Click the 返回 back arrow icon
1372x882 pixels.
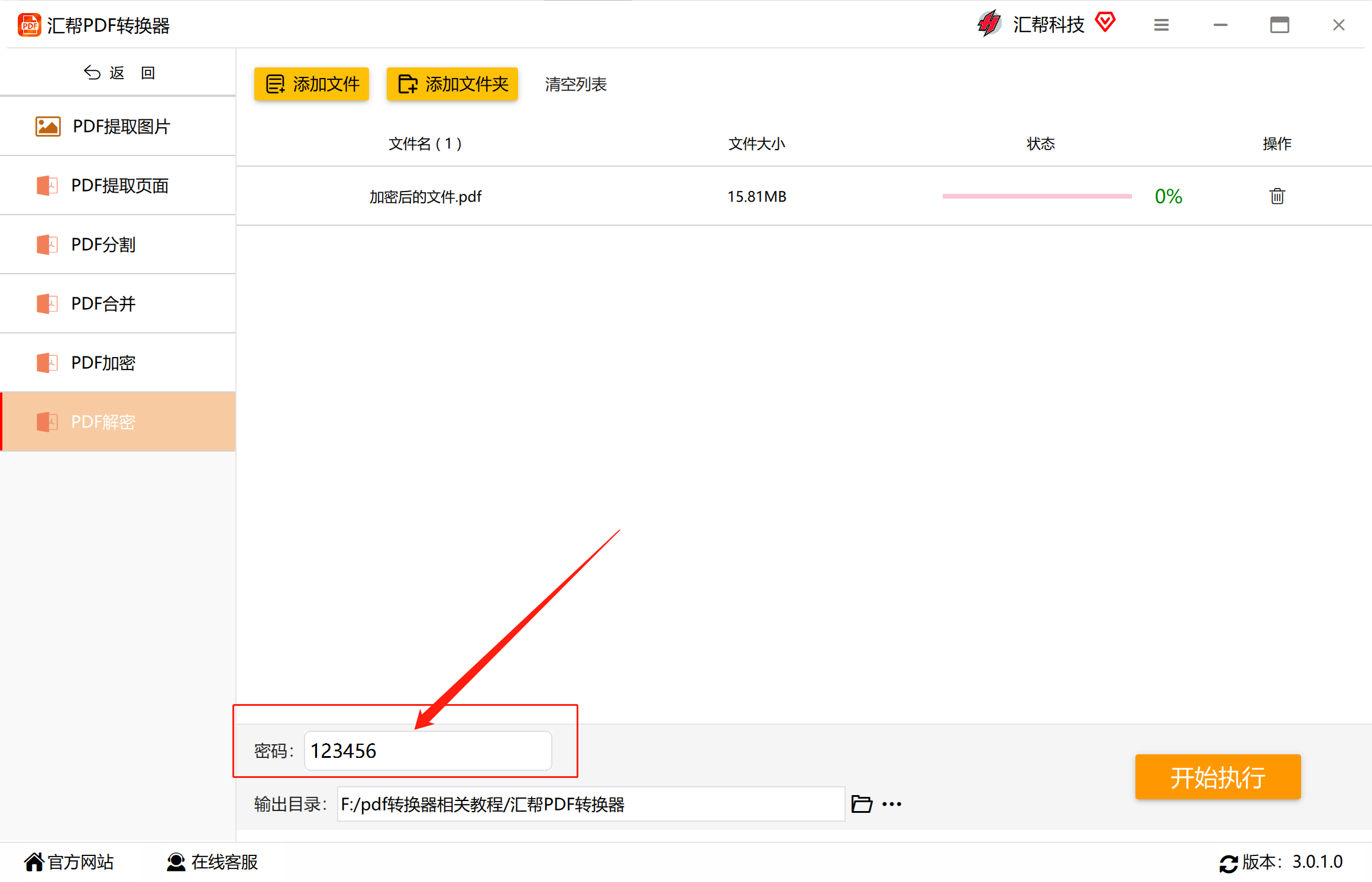click(92, 73)
